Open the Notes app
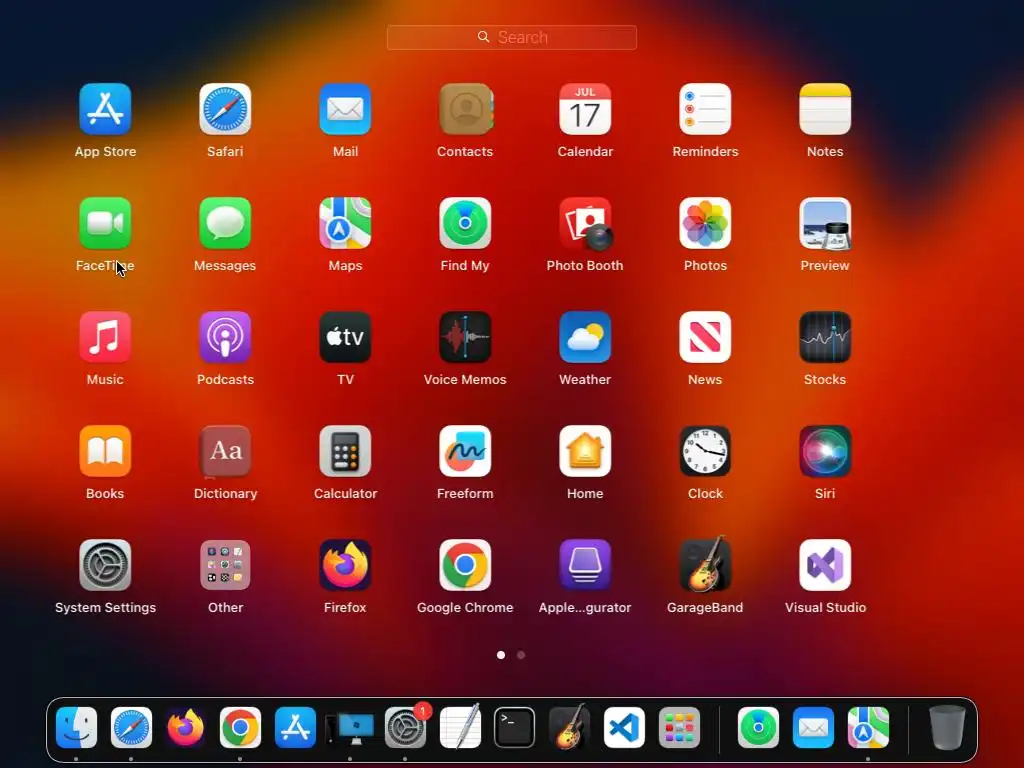Screen dimensions: 1024x768 tap(825, 109)
